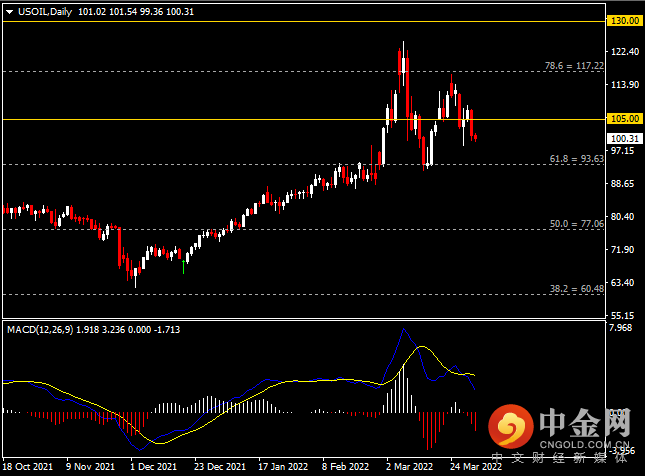Click the price axis value 80.40
The image size is (645, 476).
point(622,216)
